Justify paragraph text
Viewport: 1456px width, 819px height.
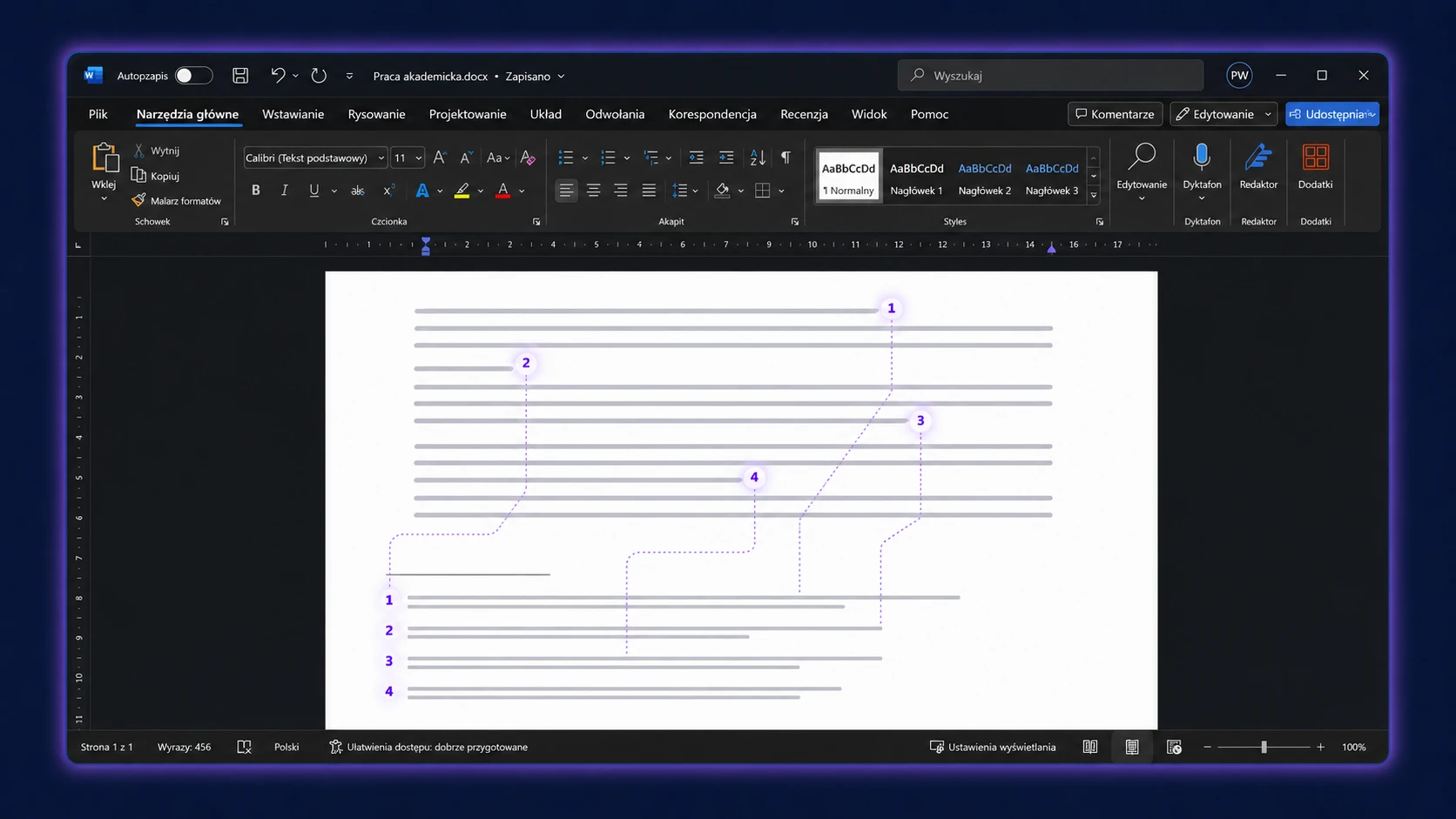(649, 191)
